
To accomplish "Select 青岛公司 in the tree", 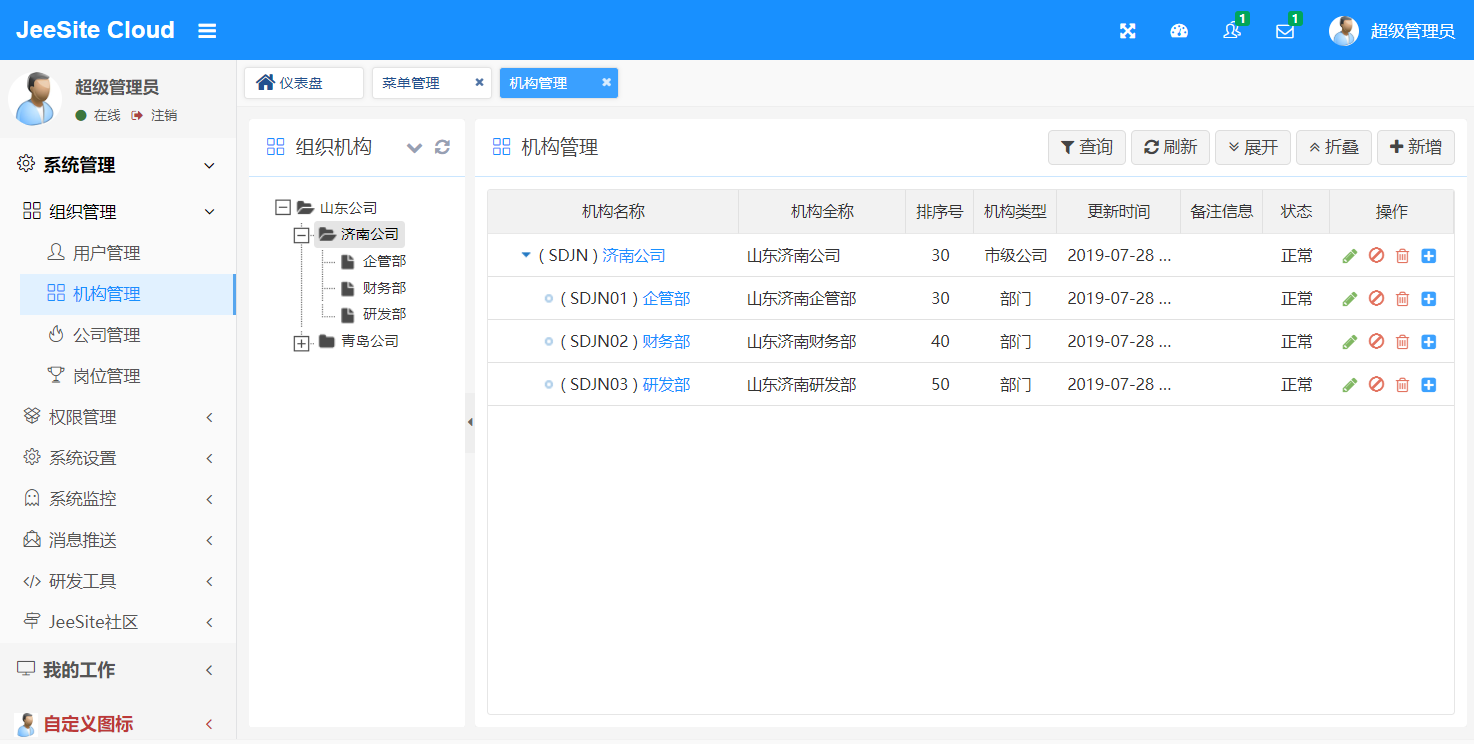I will click(x=369, y=341).
